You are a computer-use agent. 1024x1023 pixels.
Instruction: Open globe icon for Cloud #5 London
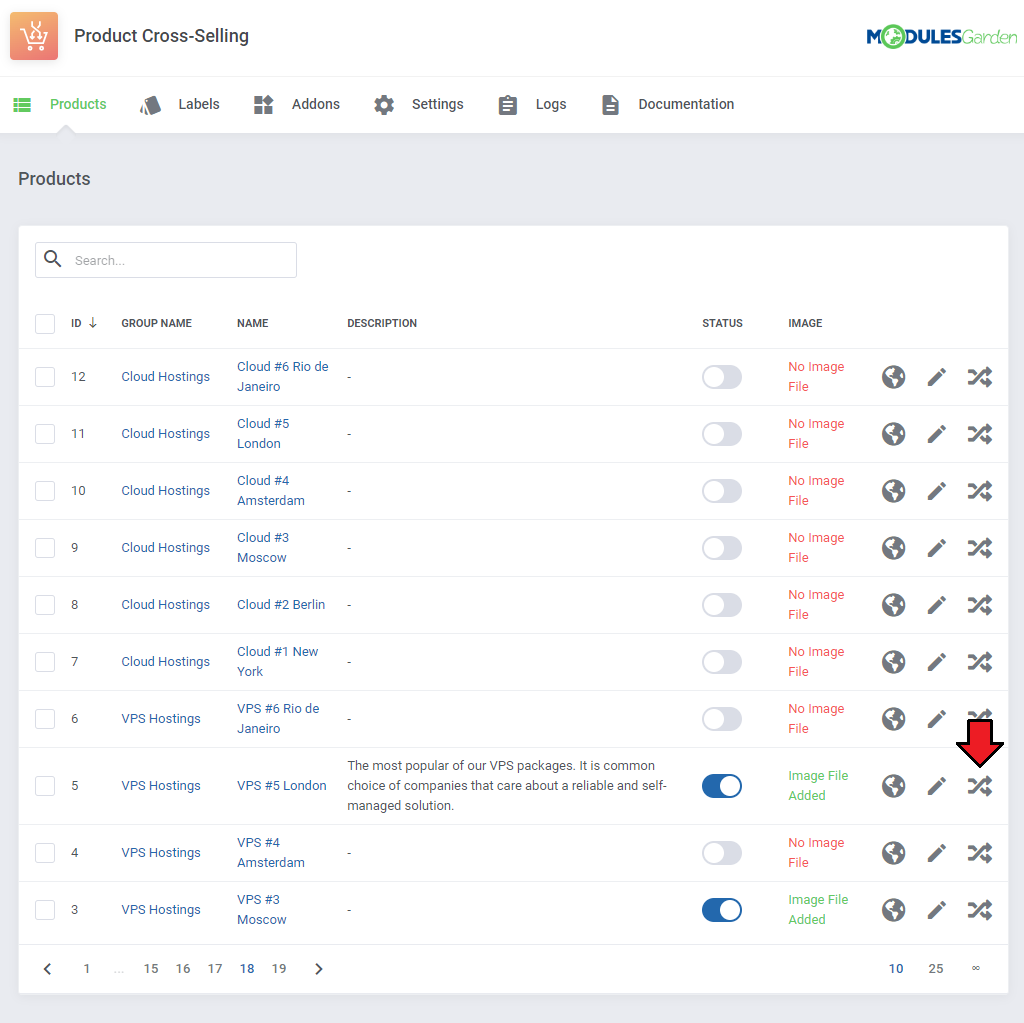[893, 434]
